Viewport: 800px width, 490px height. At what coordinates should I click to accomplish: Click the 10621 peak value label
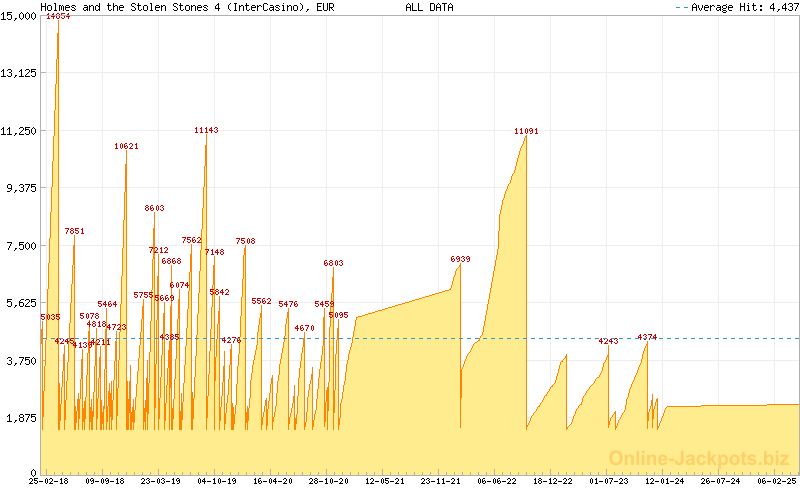tap(126, 146)
